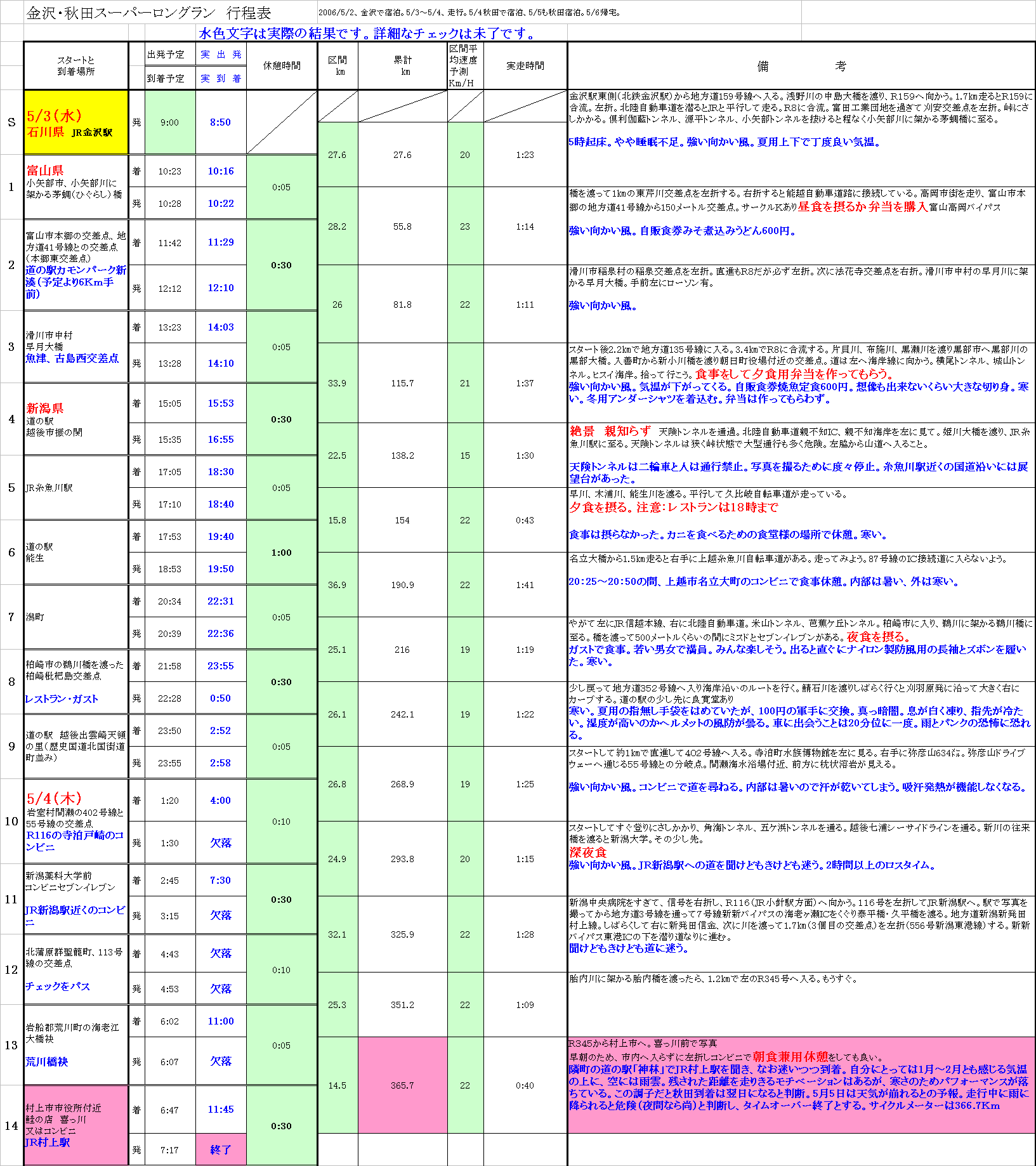1036x1166 pixels.
Task: Click the running time 1:41 cell
Action: click(x=525, y=585)
